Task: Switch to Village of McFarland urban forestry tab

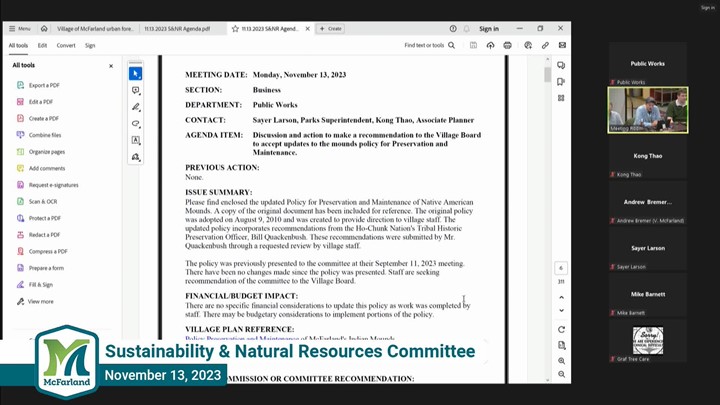Action: tap(95, 28)
